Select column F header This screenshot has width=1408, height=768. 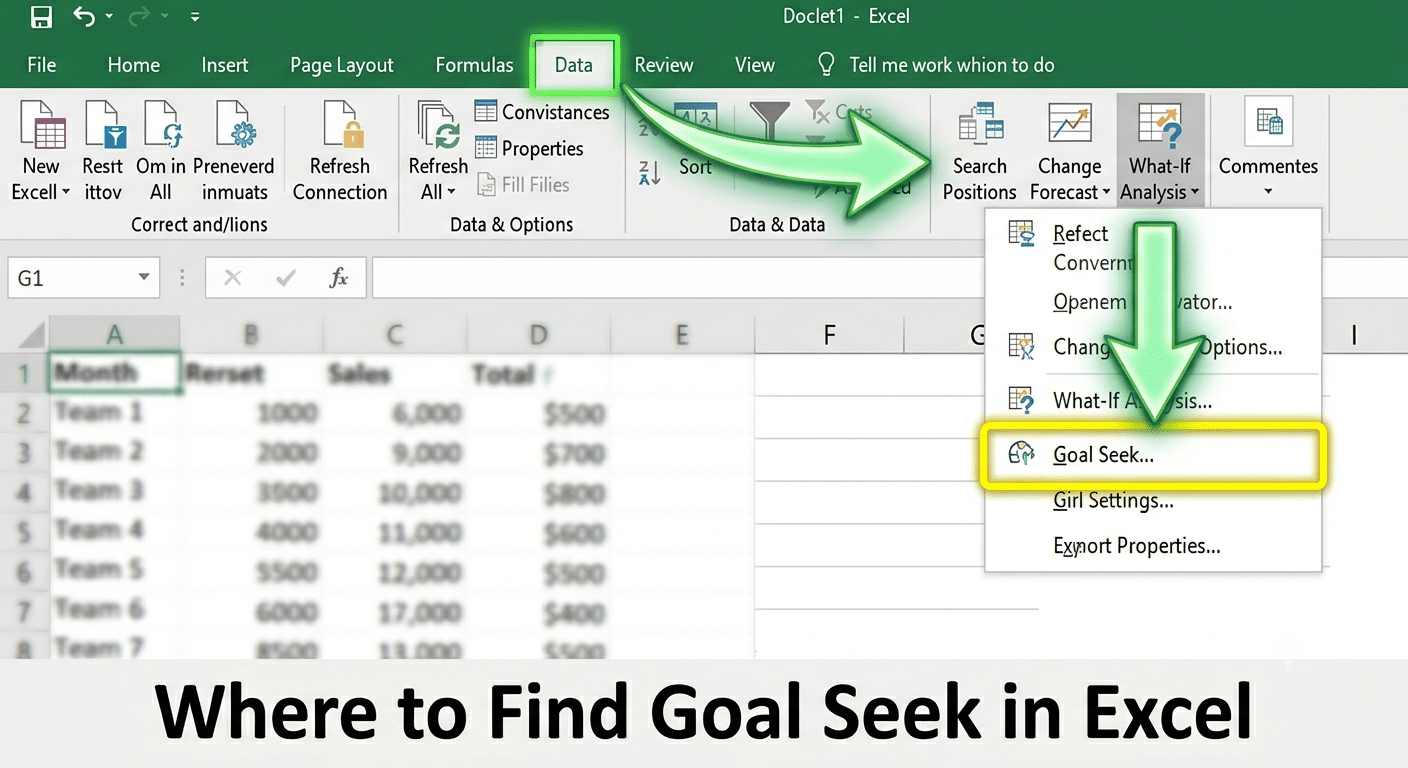pos(829,335)
